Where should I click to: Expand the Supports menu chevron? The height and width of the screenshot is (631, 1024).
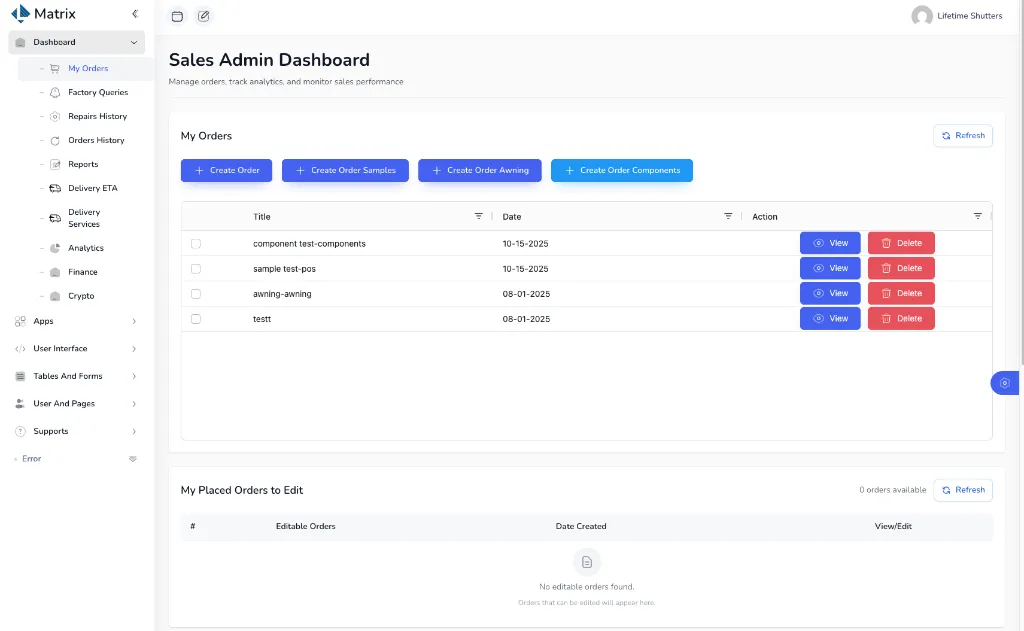(134, 431)
